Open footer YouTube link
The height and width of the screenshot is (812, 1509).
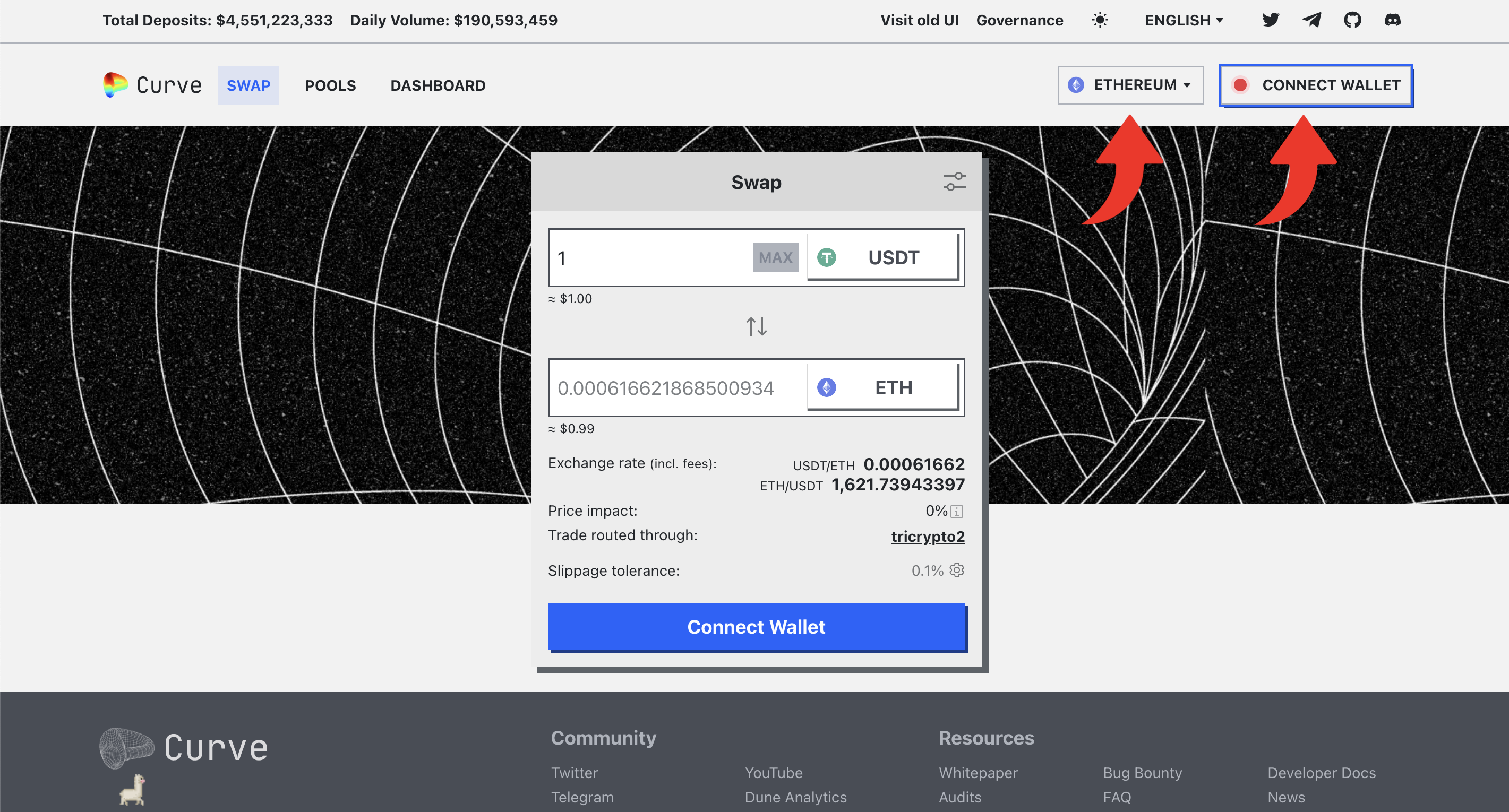tap(773, 773)
